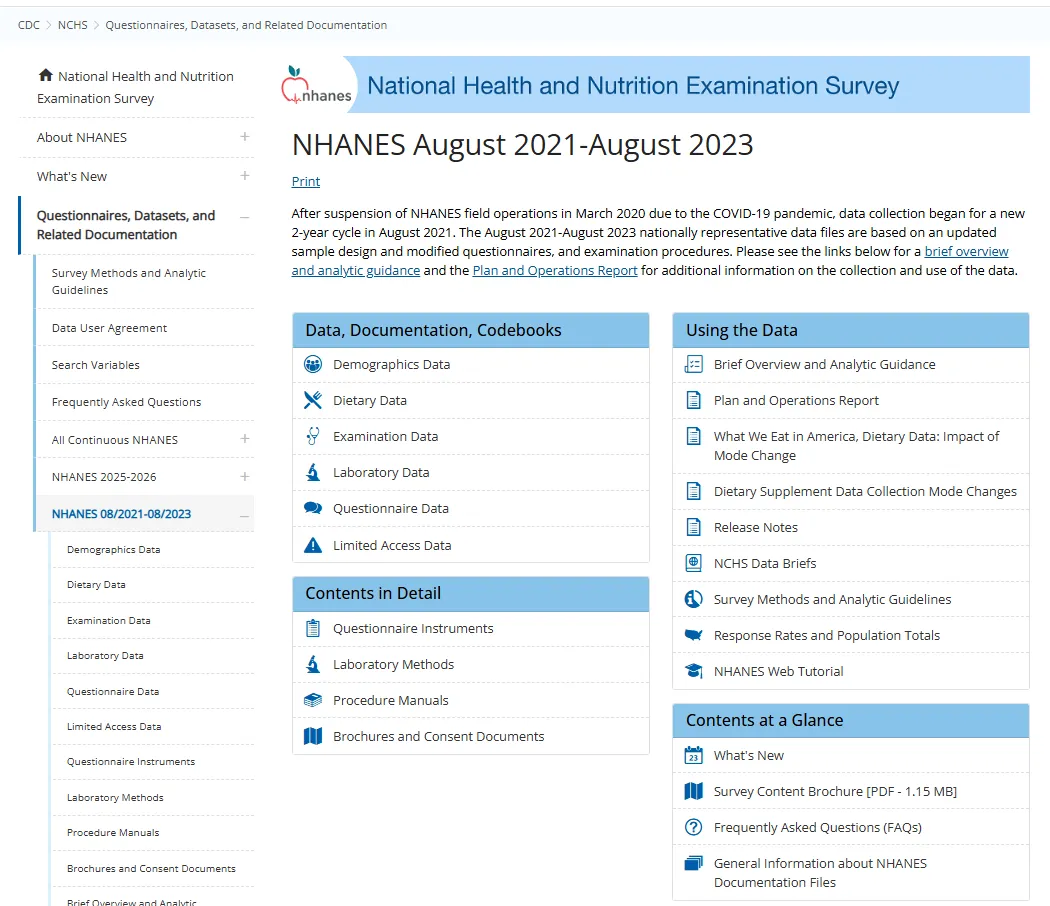
Task: Open Procedure Manuals in Contents in Detail
Action: click(x=390, y=700)
